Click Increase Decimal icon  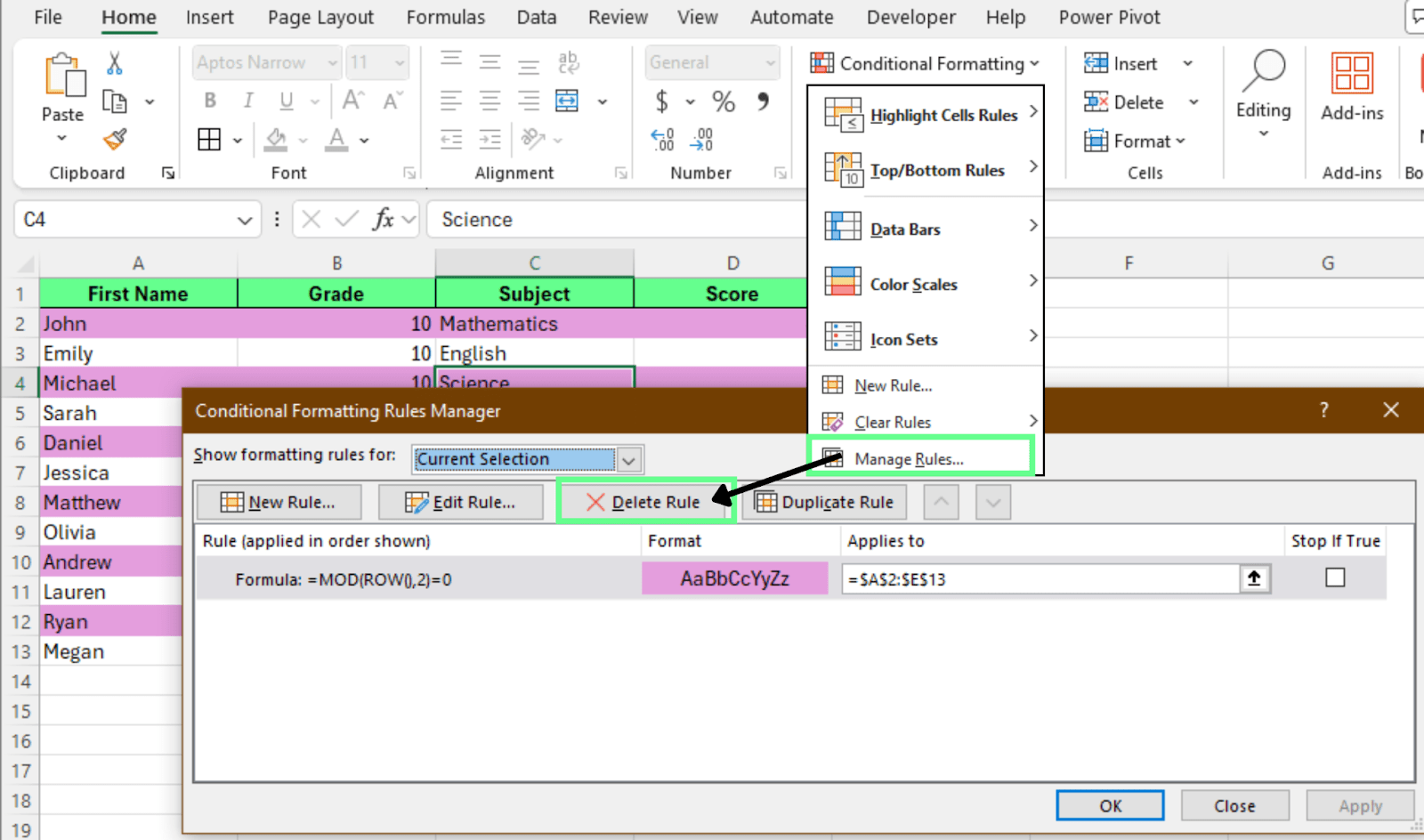tap(662, 140)
